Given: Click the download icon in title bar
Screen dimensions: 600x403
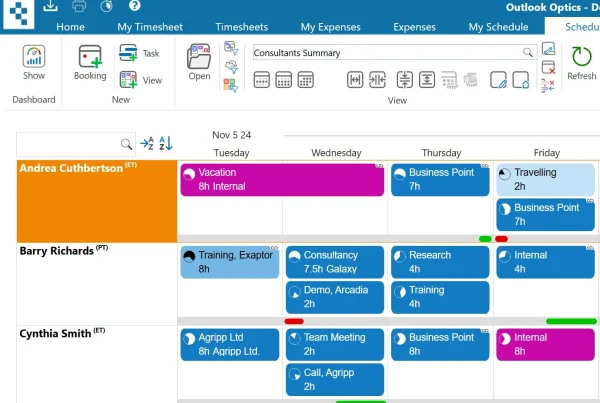Looking at the screenshot, I should pyautogui.click(x=50, y=6).
